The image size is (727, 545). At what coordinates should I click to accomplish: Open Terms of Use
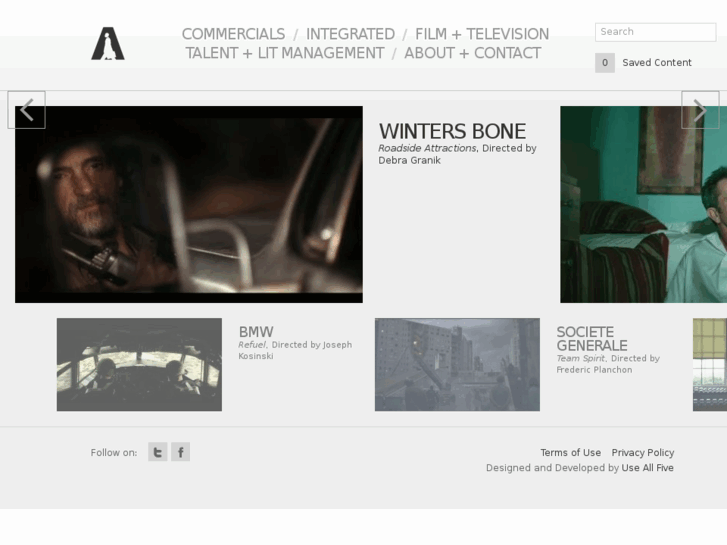[x=570, y=452]
